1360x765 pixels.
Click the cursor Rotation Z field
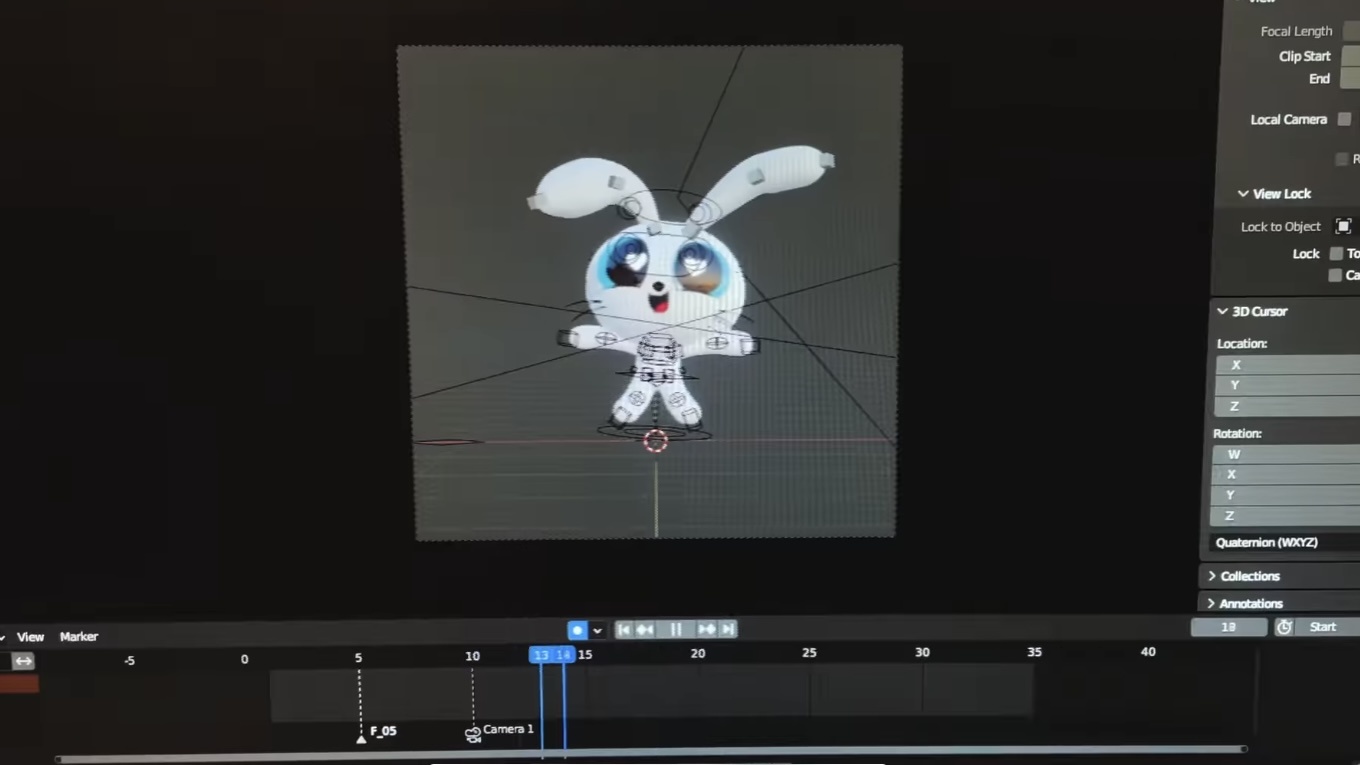[1287, 516]
